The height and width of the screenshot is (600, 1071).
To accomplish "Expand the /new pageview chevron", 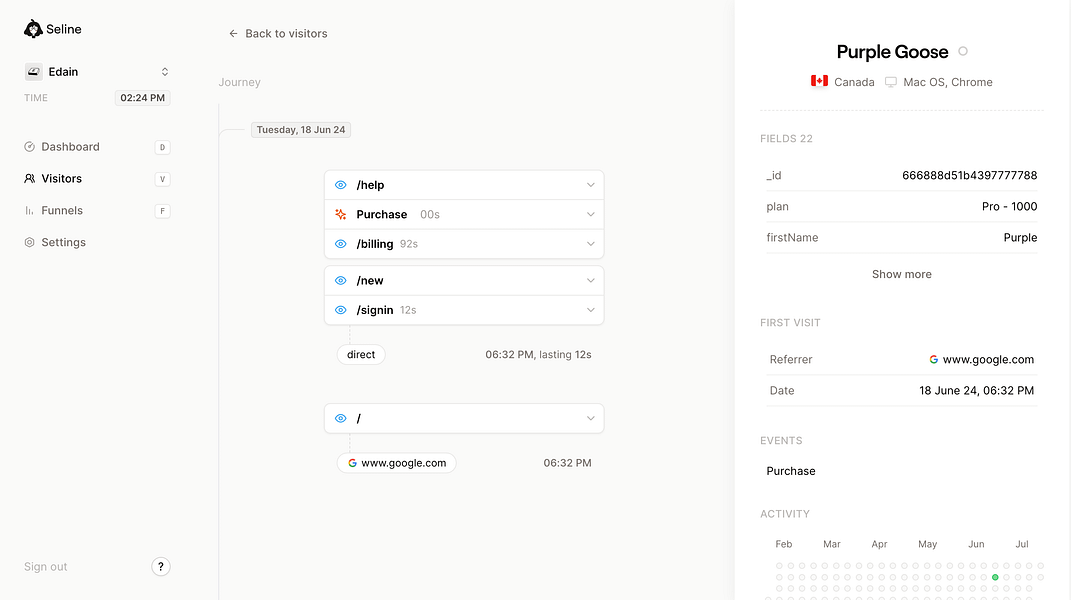I will pos(591,281).
